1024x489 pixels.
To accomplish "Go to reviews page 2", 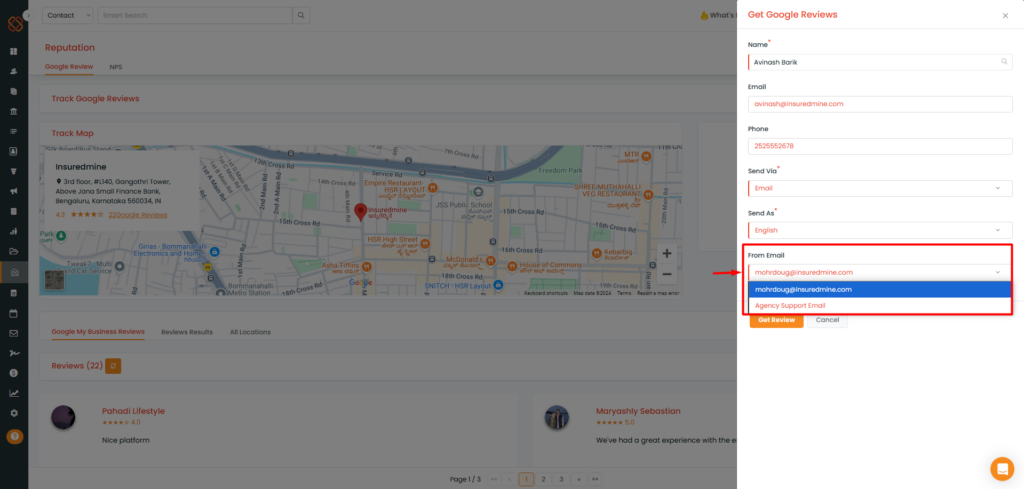I will click(x=543, y=479).
